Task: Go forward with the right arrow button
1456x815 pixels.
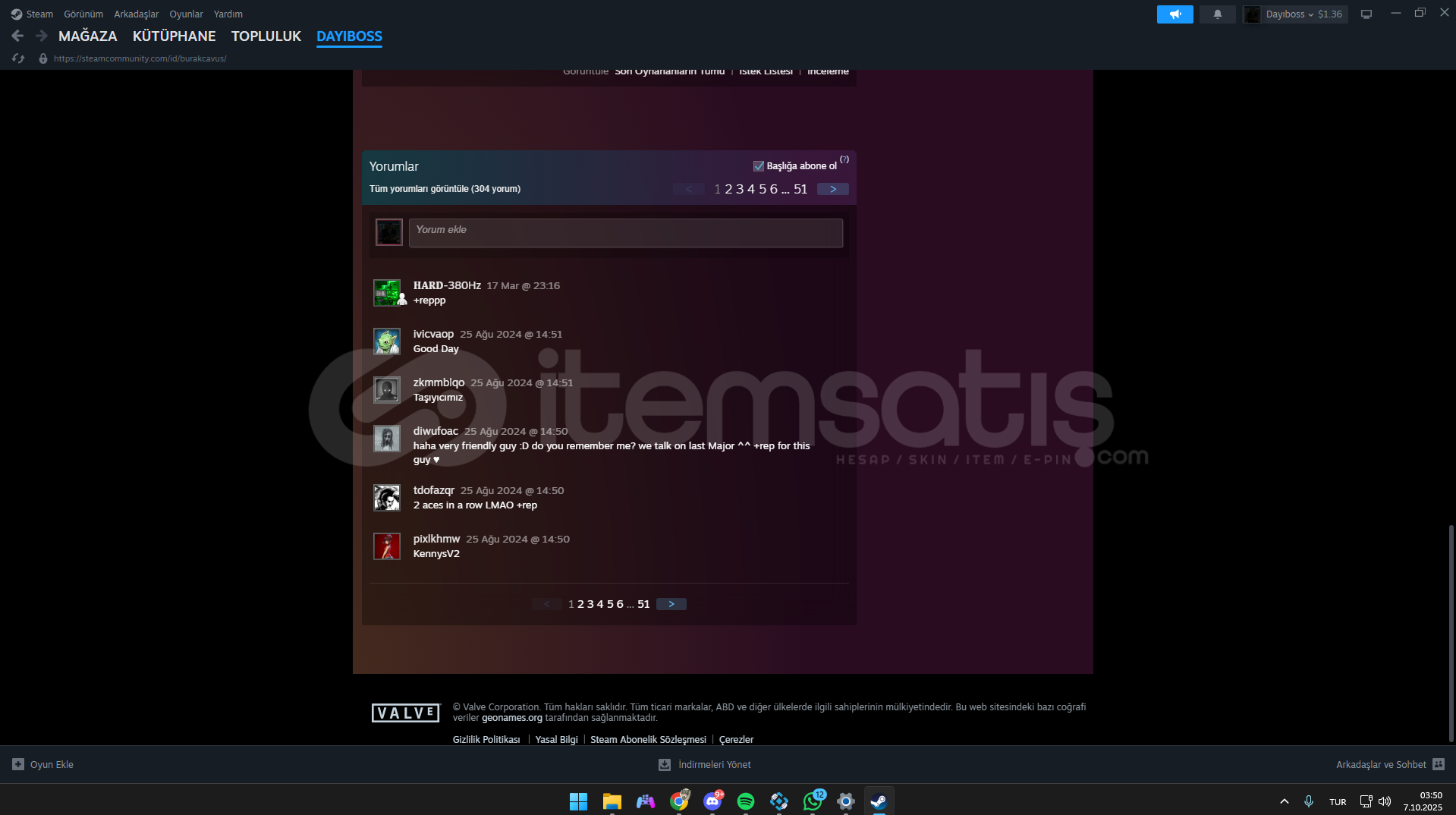Action: 42,36
